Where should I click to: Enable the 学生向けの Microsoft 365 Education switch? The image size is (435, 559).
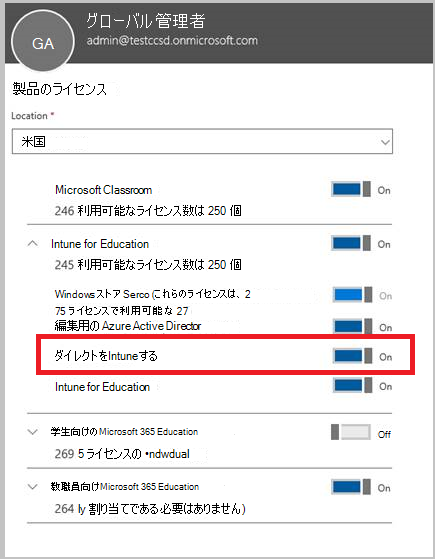(351, 432)
